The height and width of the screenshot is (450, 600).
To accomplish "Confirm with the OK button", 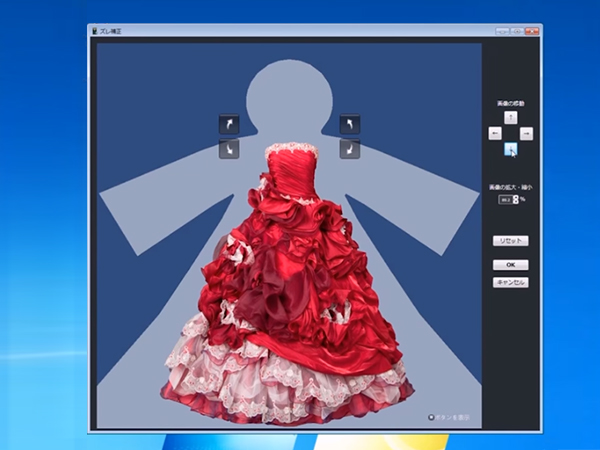I will 510,265.
